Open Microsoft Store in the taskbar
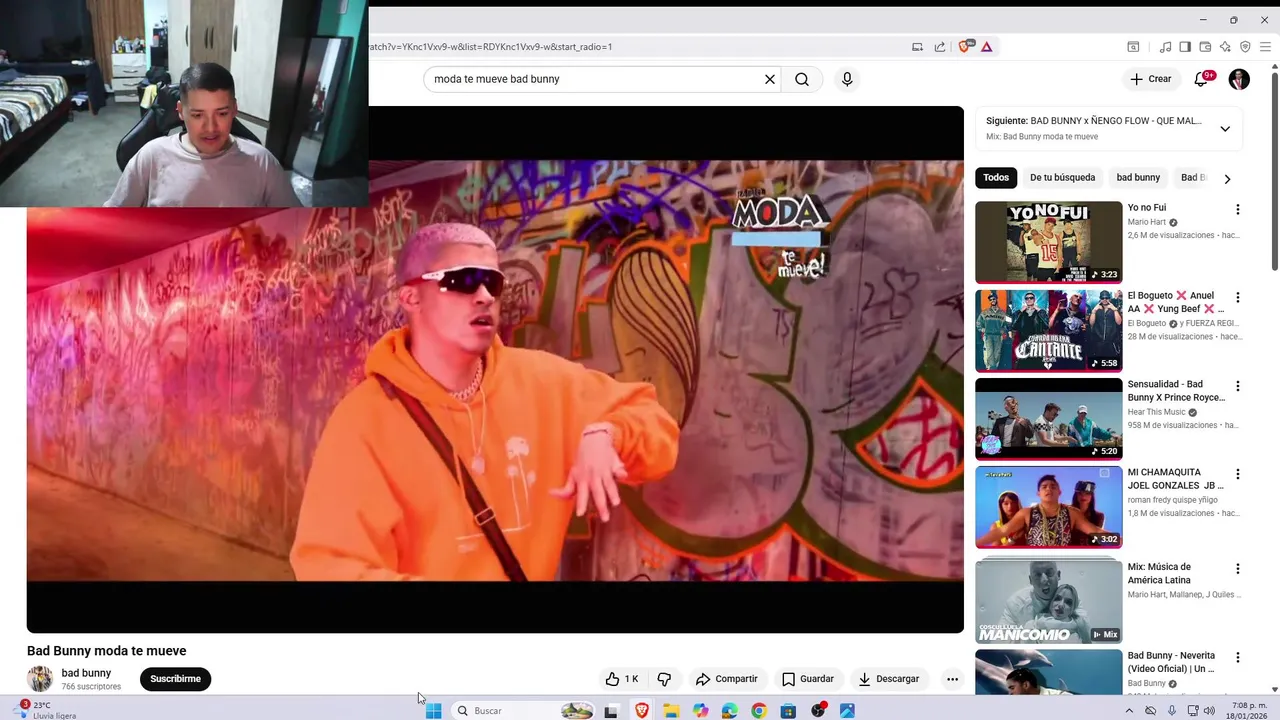 pyautogui.click(x=788, y=711)
